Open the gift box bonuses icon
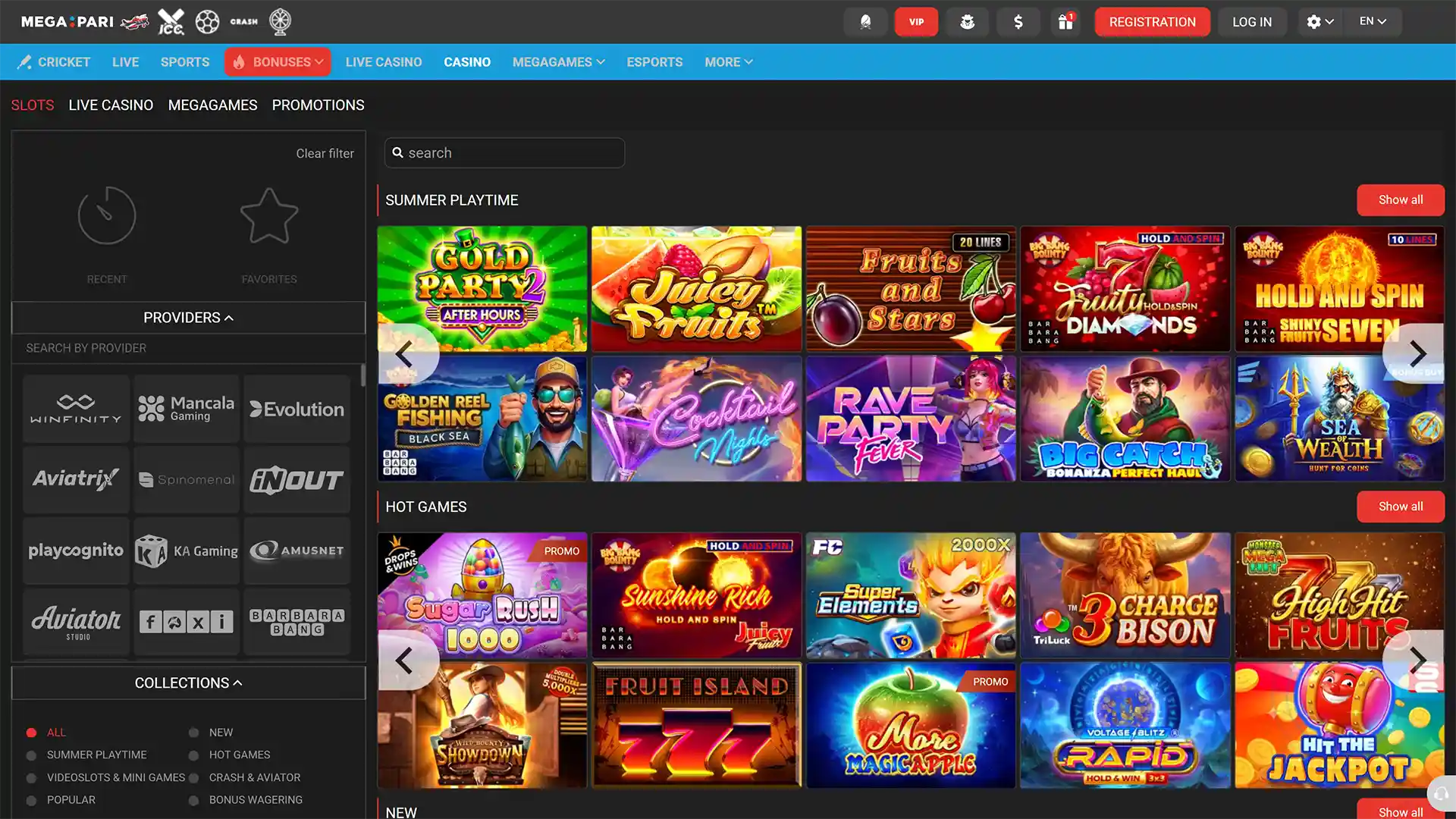 click(x=1065, y=22)
